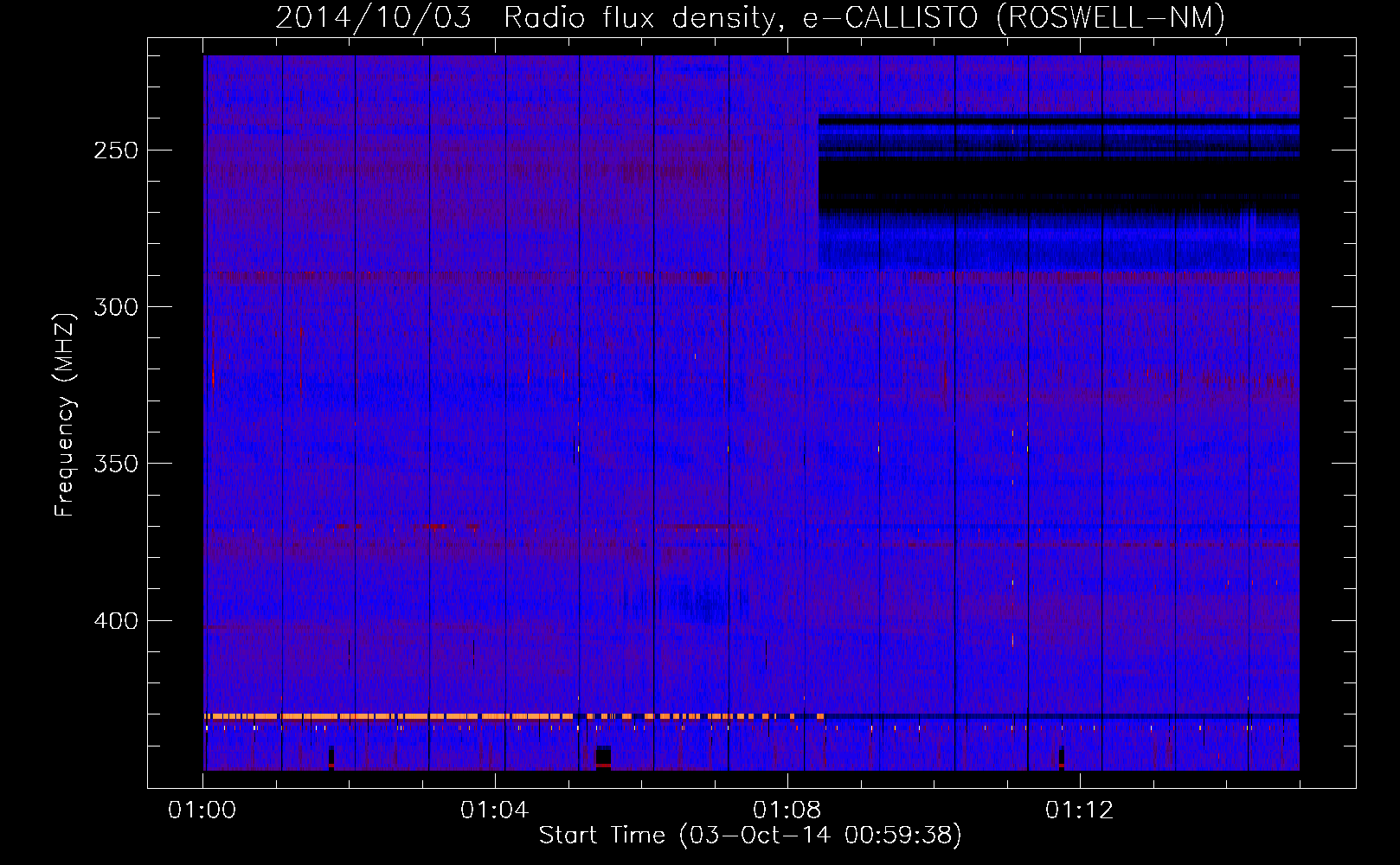
Task: Click the "01:12" time tick label
Action: point(1079,811)
